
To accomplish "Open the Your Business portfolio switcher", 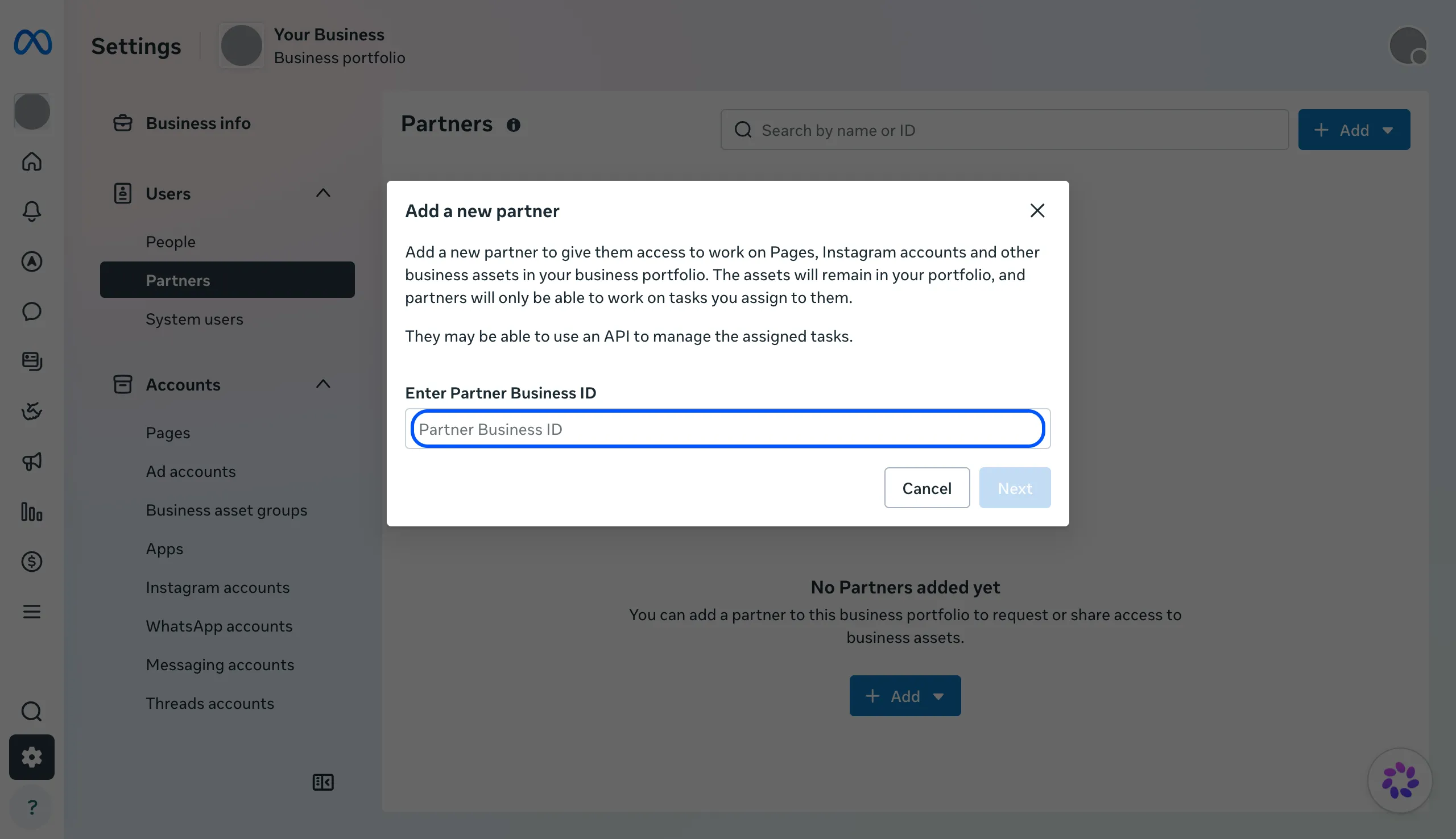I will [x=313, y=46].
